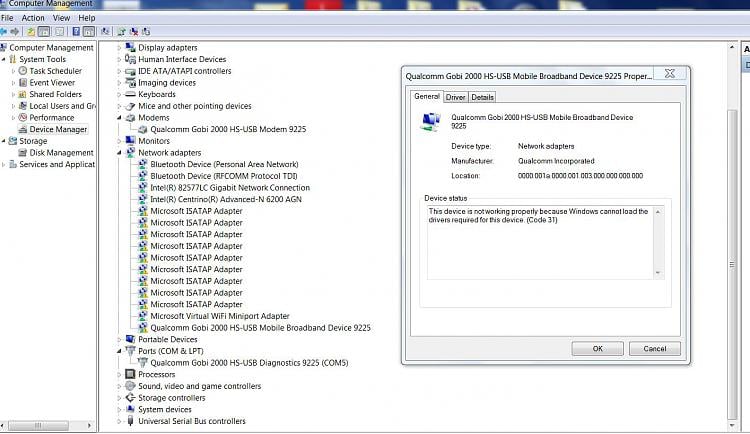Switch to General tab in Properties dialog
The image size is (750, 434).
427,96
